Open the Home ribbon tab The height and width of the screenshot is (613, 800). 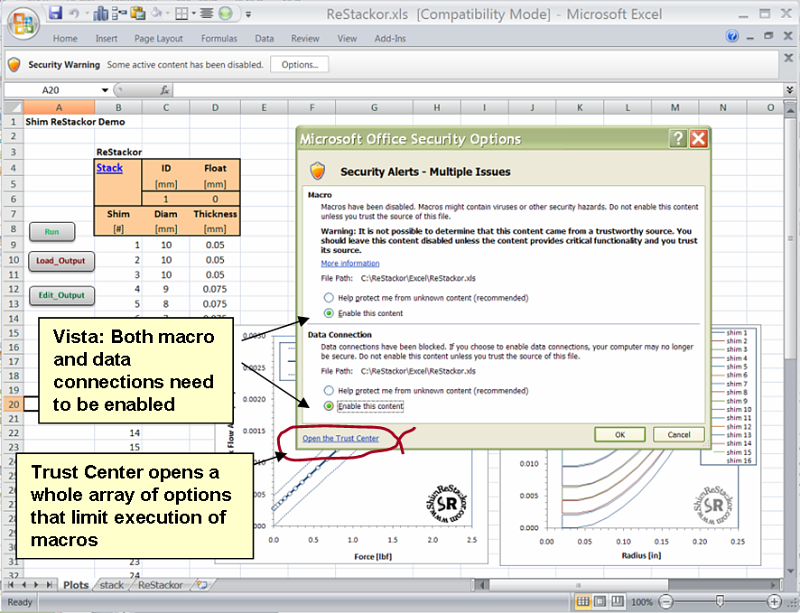[65, 38]
